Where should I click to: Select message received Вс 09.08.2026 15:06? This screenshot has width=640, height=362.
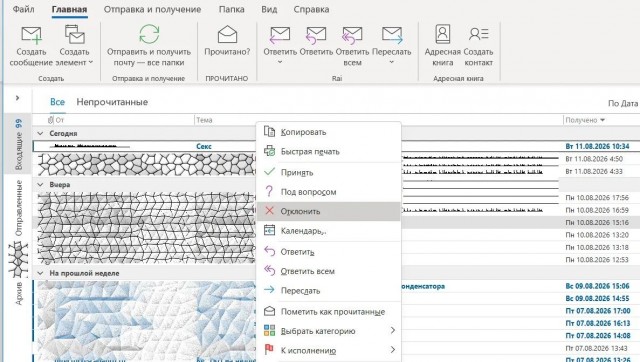coord(598,286)
